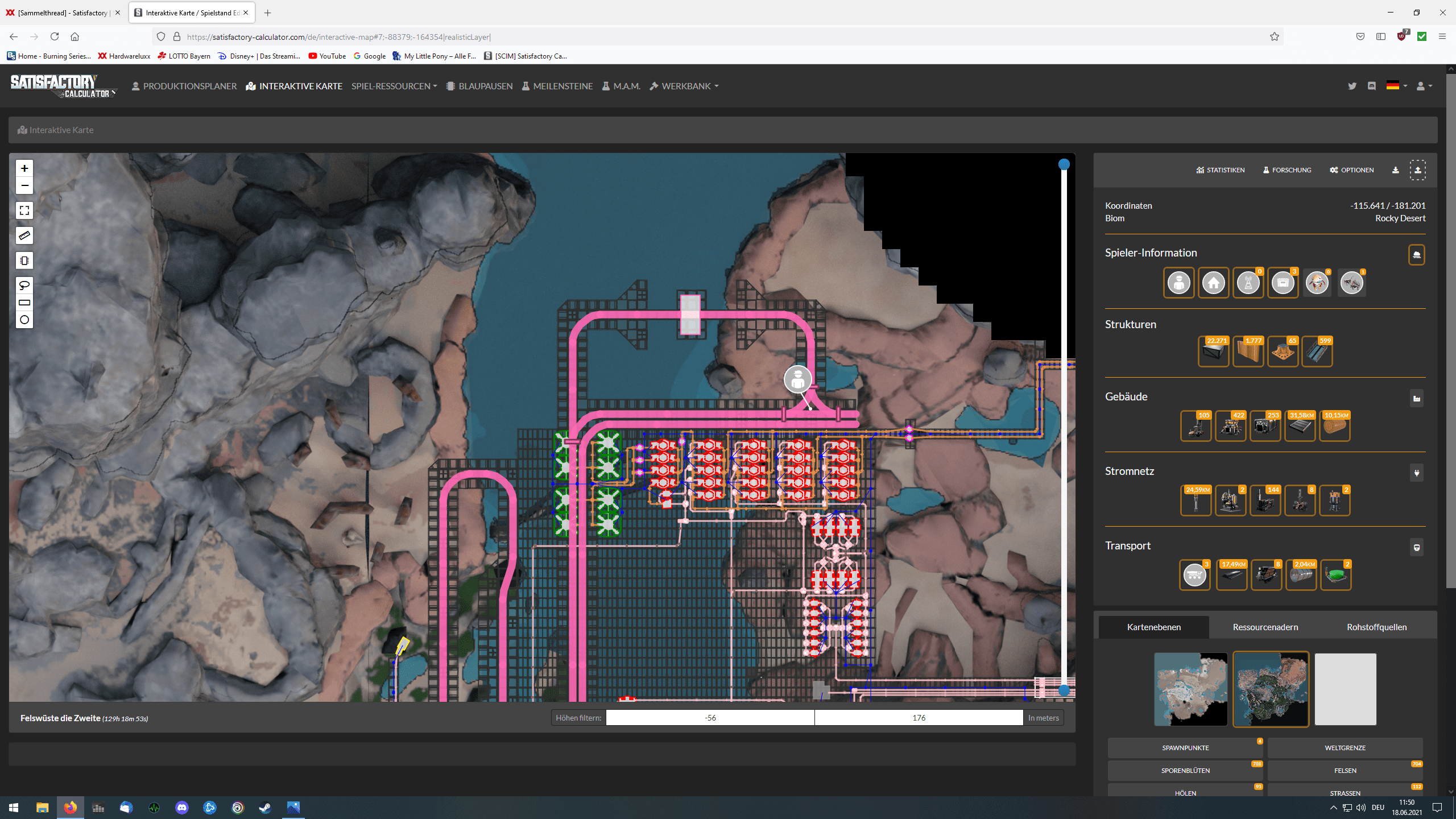Open the Spieler-Information helmet button
The width and height of the screenshot is (1456, 819).
coord(1416,255)
